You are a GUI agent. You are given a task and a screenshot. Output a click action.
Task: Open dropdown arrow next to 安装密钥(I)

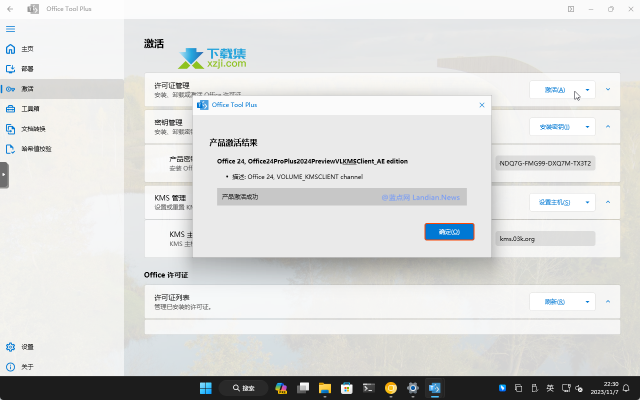587,127
